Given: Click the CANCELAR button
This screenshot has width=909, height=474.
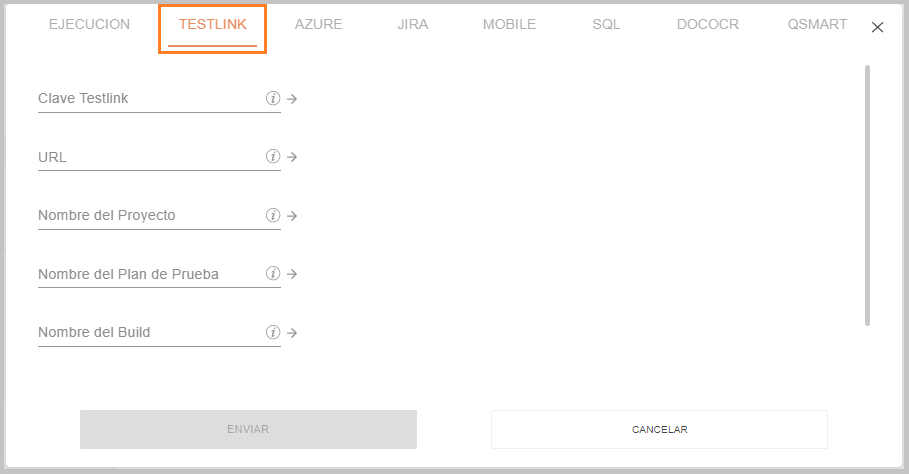Looking at the screenshot, I should (659, 429).
